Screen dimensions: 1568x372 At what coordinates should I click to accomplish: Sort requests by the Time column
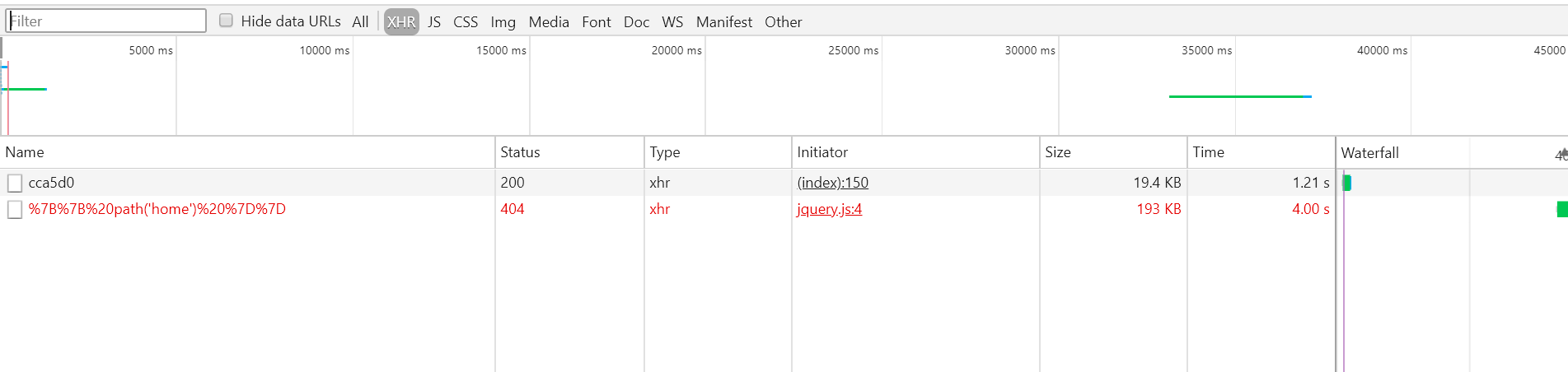click(1208, 152)
